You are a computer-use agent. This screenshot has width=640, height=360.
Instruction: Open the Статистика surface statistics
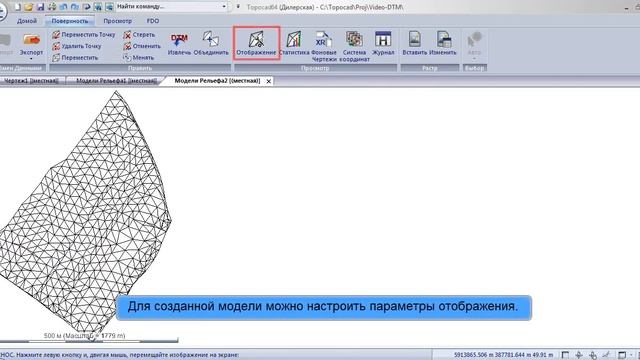[x=293, y=43]
